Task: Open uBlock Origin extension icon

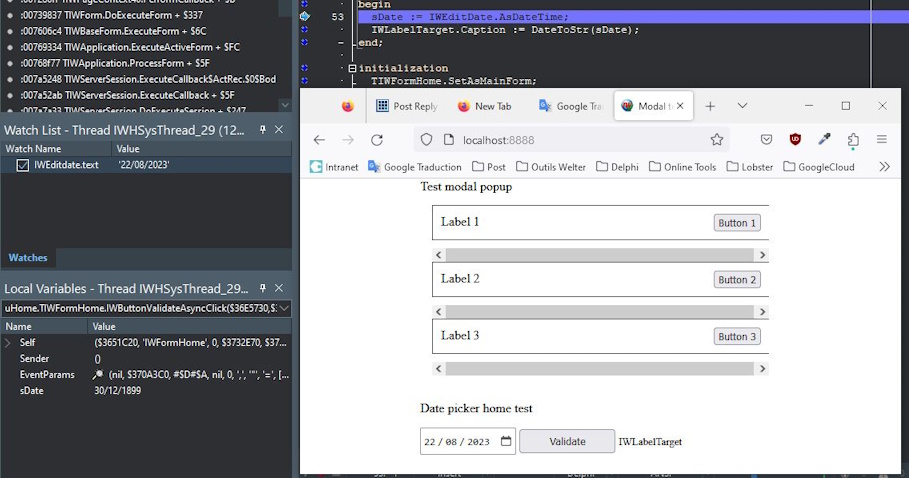Action: 795,140
